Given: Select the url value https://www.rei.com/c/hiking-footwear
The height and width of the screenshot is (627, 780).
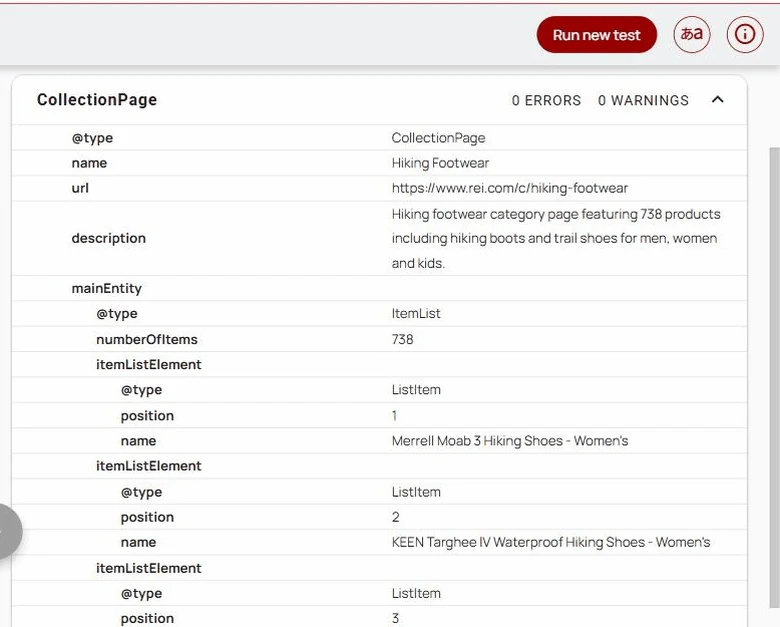Looking at the screenshot, I should pyautogui.click(x=509, y=188).
